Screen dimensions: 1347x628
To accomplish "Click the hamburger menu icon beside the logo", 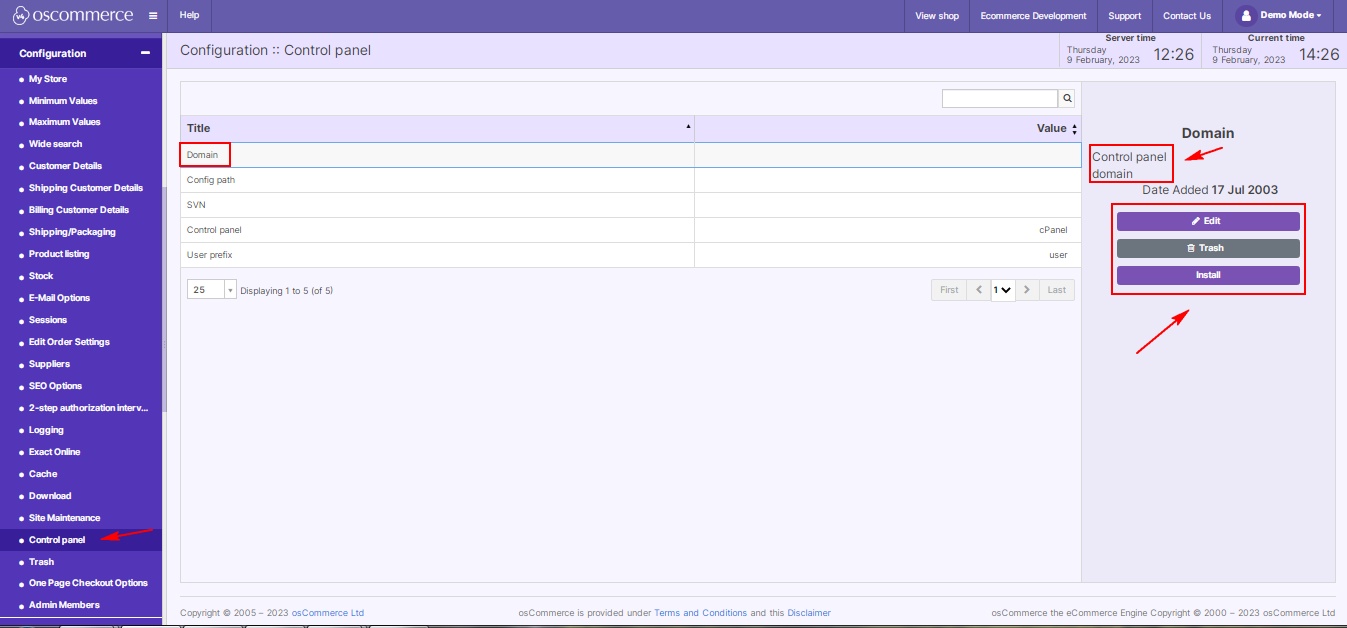I will point(152,16).
